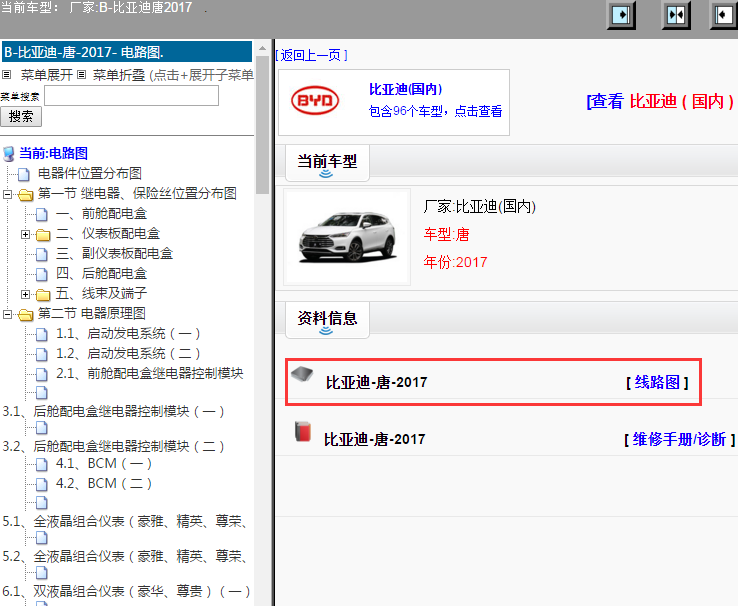Click the left-arrow panel layout icon
The width and height of the screenshot is (738, 606).
pyautogui.click(x=724, y=15)
